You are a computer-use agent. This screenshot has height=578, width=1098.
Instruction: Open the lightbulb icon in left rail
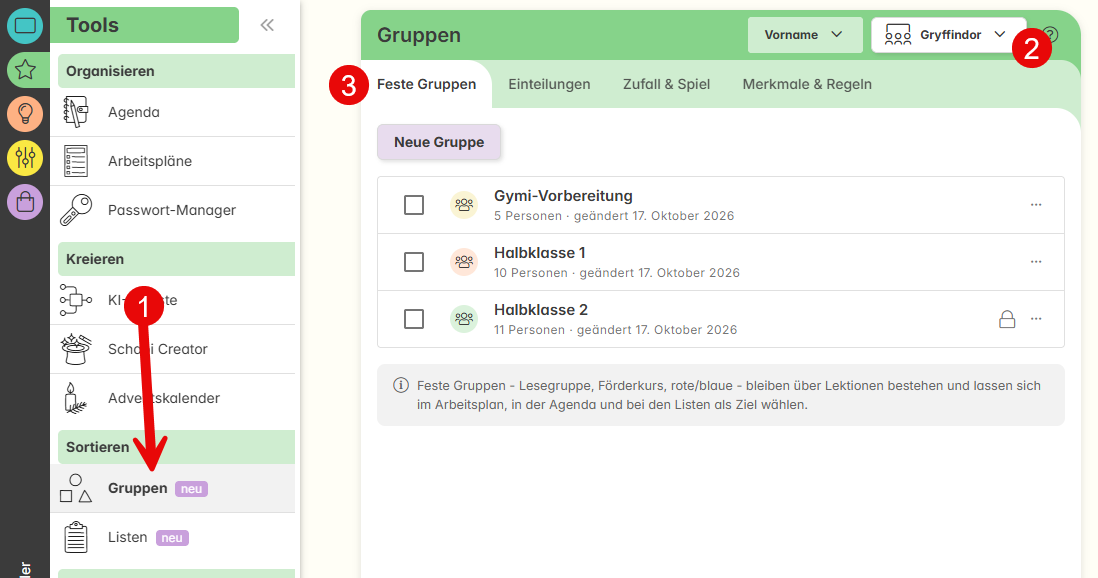click(25, 114)
